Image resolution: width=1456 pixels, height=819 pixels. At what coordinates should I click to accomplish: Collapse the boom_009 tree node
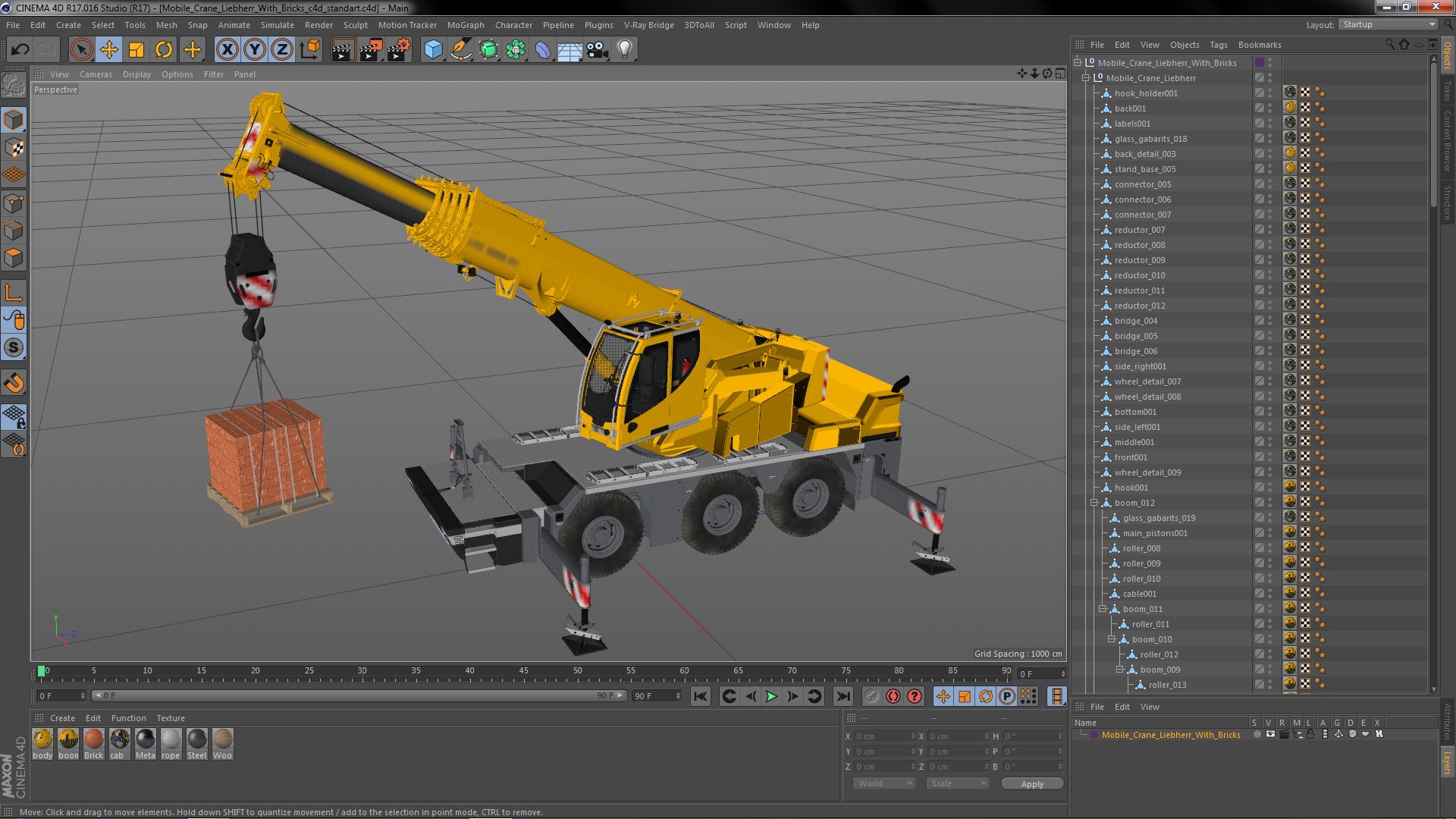point(1120,670)
